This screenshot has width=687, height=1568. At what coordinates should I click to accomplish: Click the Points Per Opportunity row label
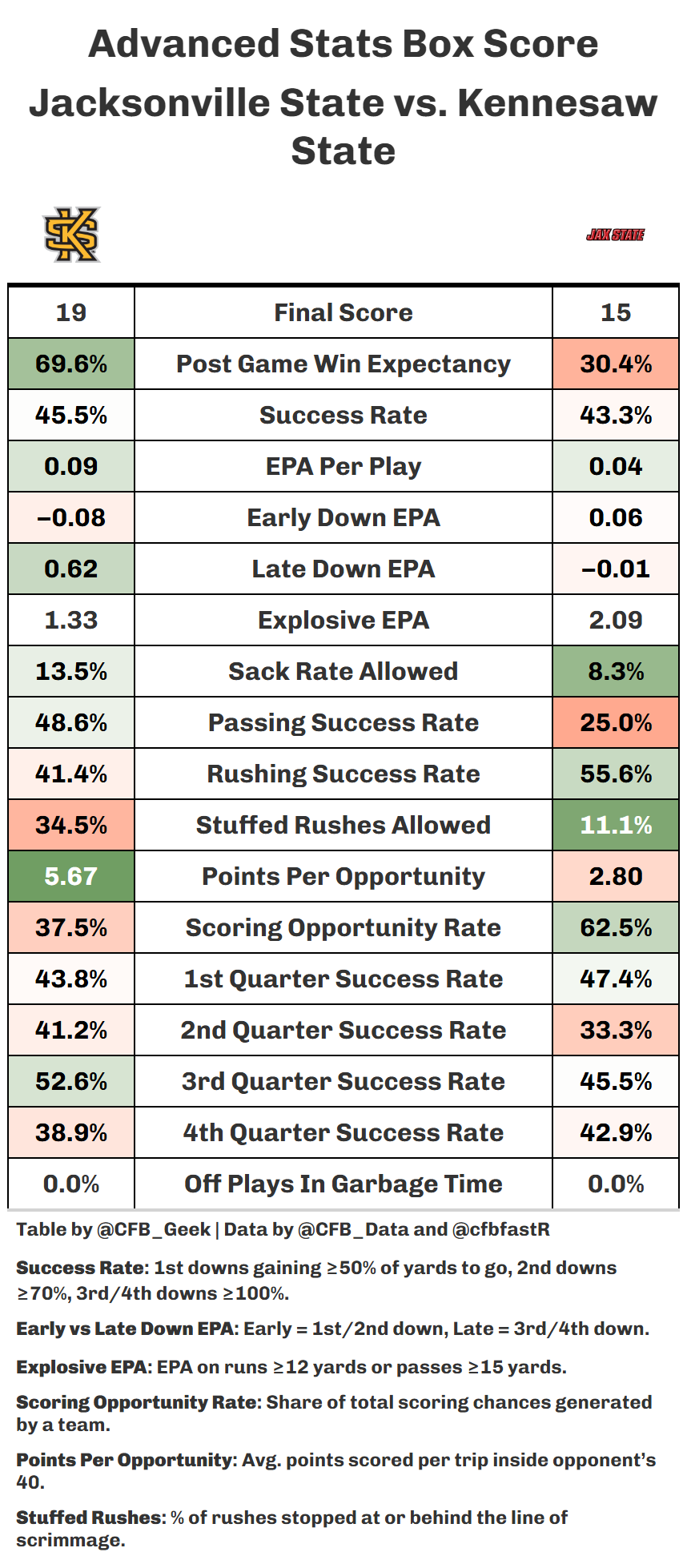tap(343, 876)
